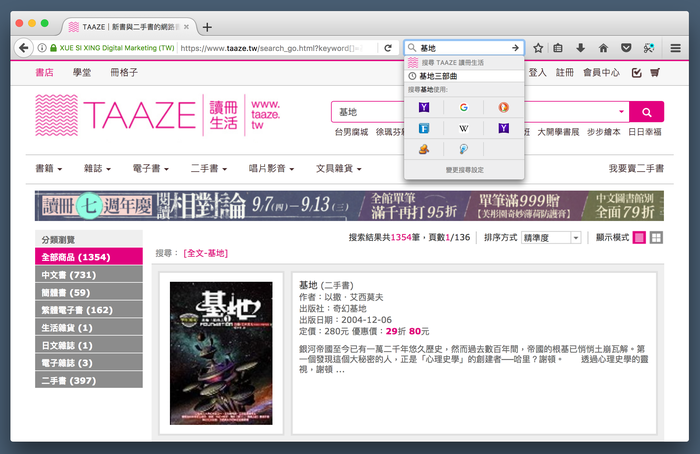Image resolution: width=700 pixels, height=454 pixels.
Task: Open a new browser tab
Action: [x=207, y=27]
